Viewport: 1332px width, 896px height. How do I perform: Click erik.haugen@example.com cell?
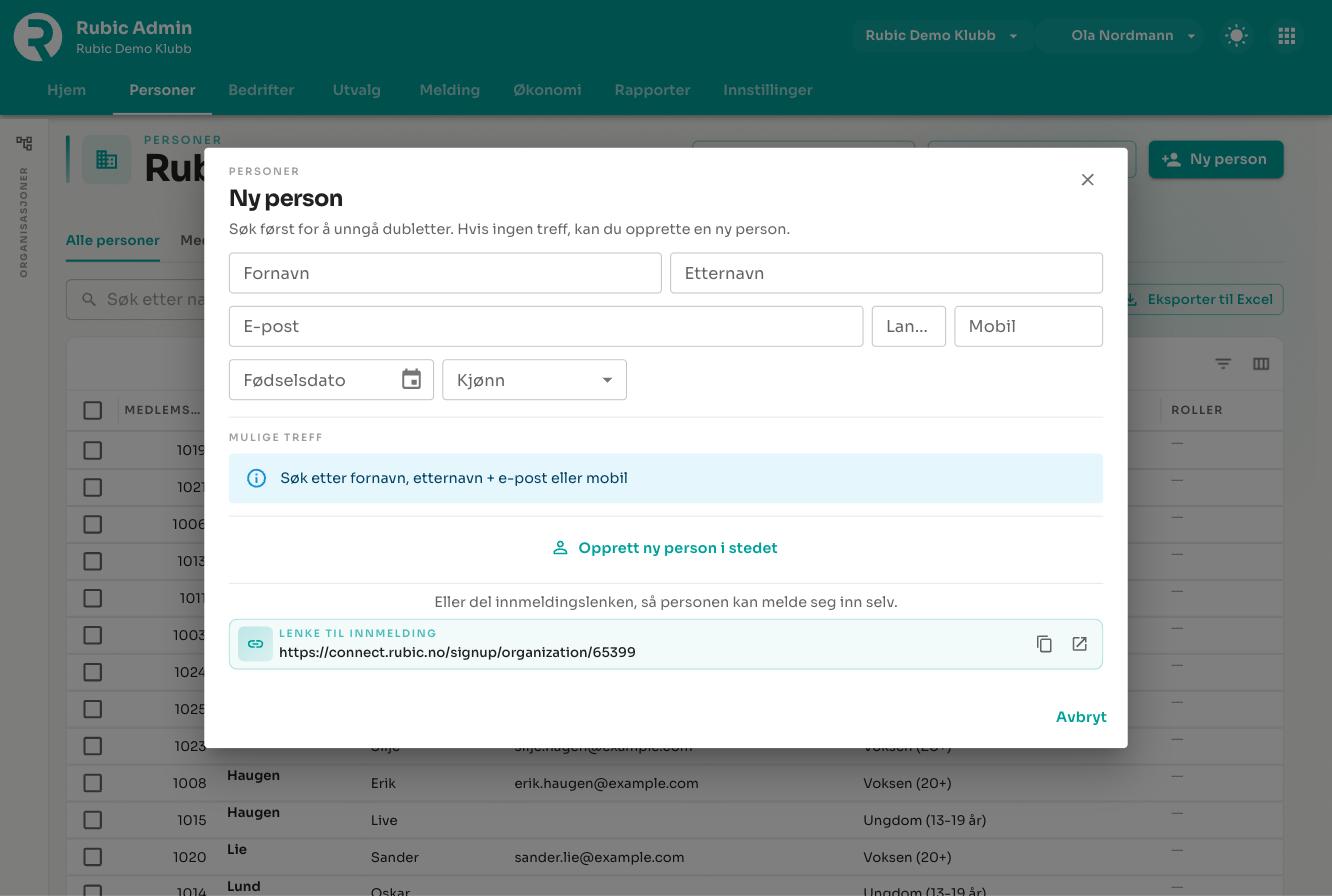(607, 783)
